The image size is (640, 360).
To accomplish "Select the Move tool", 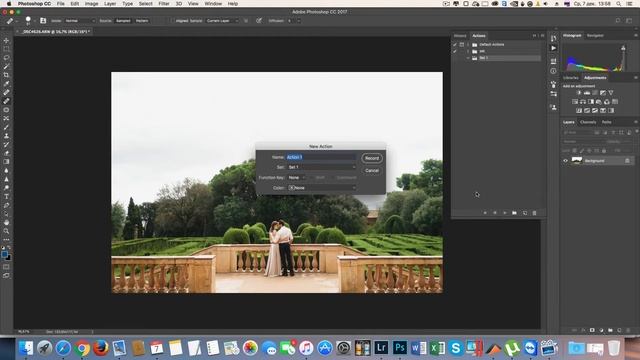I will tap(6, 40).
